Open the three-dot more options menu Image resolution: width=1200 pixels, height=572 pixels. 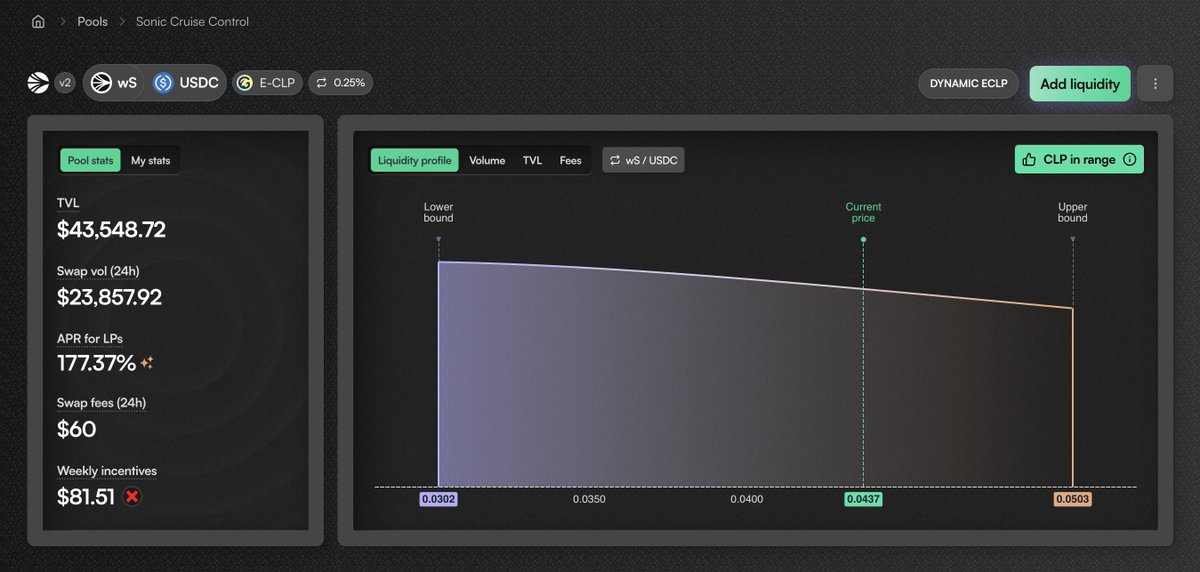coord(1155,84)
